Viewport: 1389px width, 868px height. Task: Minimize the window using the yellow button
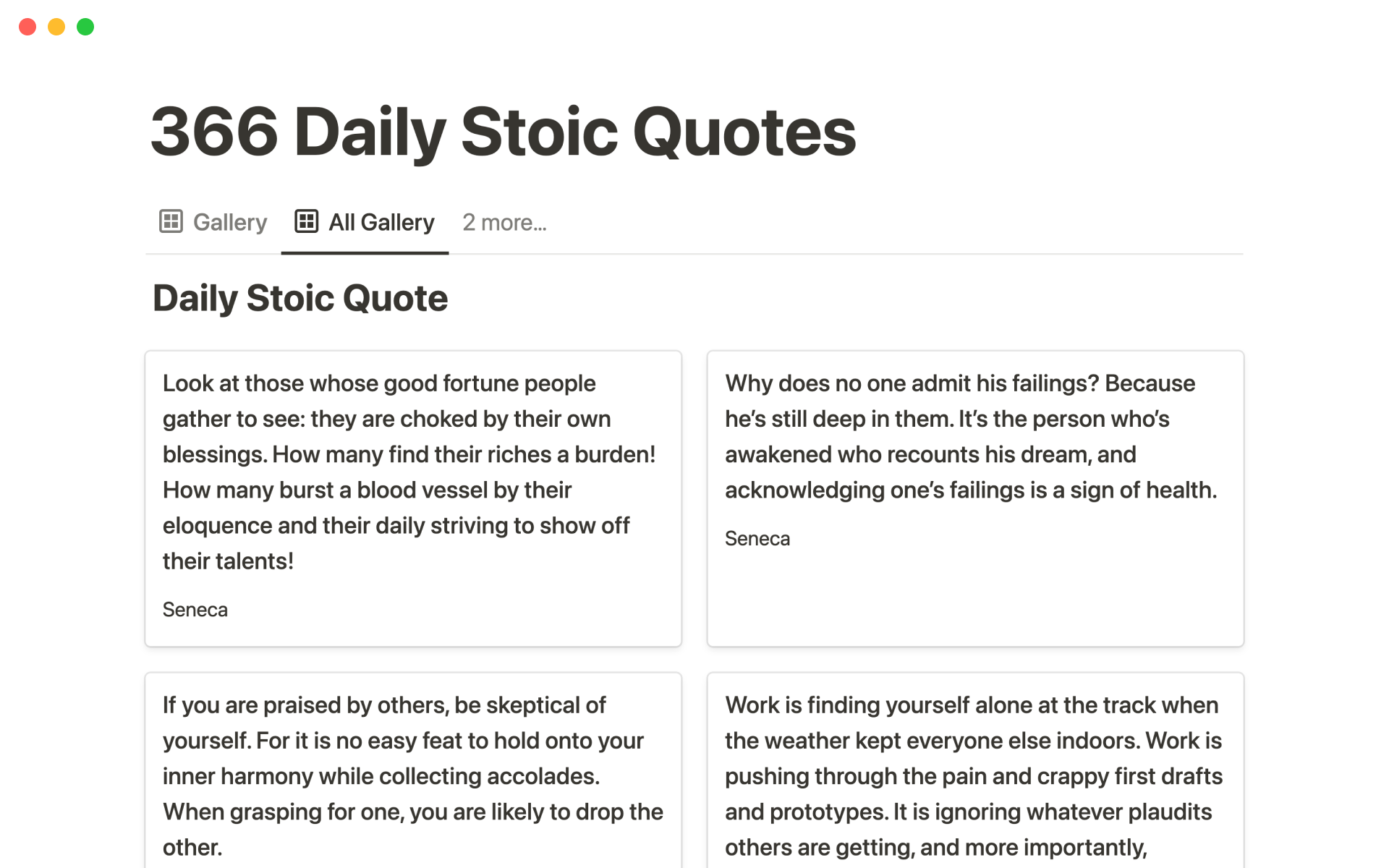point(56,27)
